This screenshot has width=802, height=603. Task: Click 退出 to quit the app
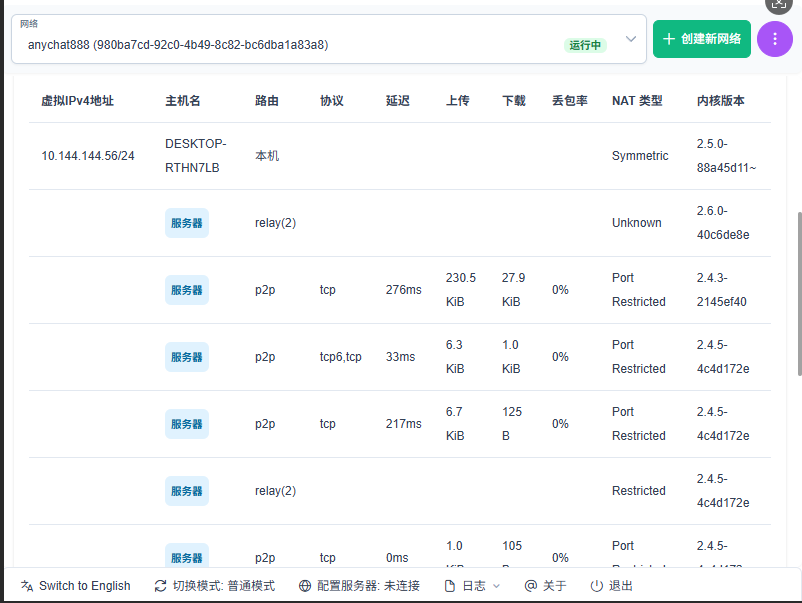[611, 586]
